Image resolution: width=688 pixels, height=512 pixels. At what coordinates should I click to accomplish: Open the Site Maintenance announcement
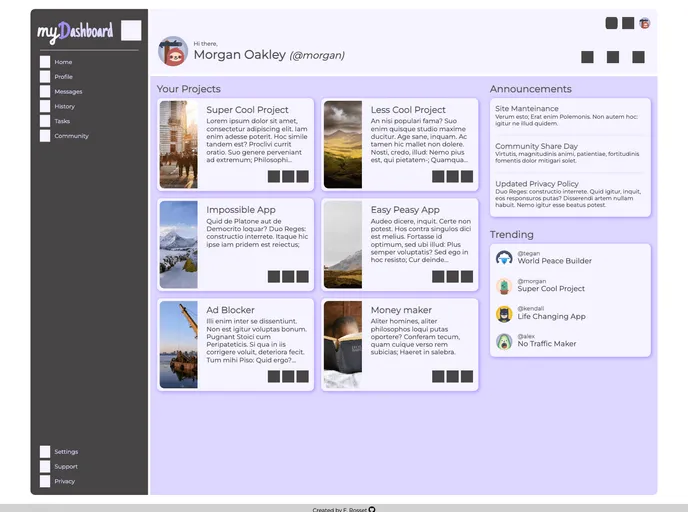click(527, 108)
